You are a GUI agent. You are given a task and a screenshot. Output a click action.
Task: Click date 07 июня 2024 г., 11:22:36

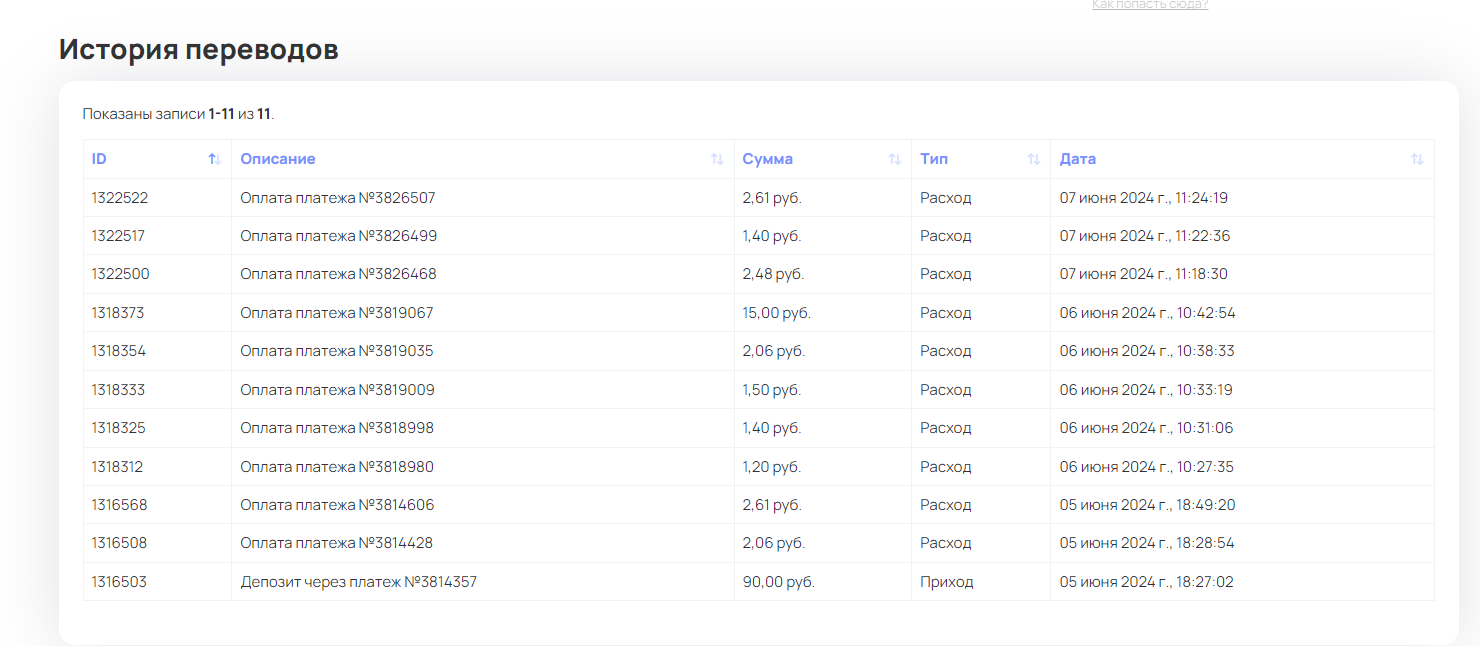(x=1144, y=236)
